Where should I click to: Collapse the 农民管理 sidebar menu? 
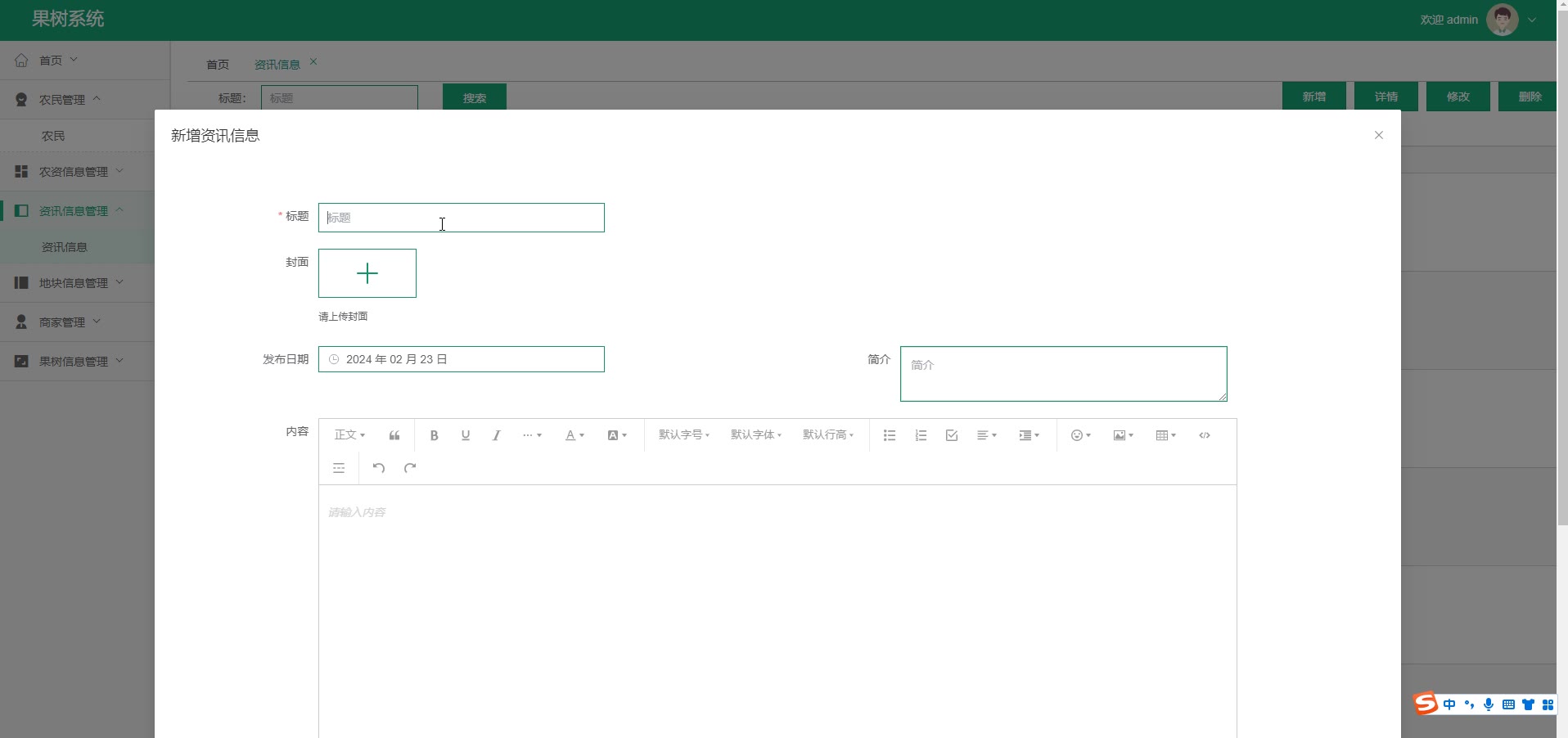pyautogui.click(x=77, y=100)
